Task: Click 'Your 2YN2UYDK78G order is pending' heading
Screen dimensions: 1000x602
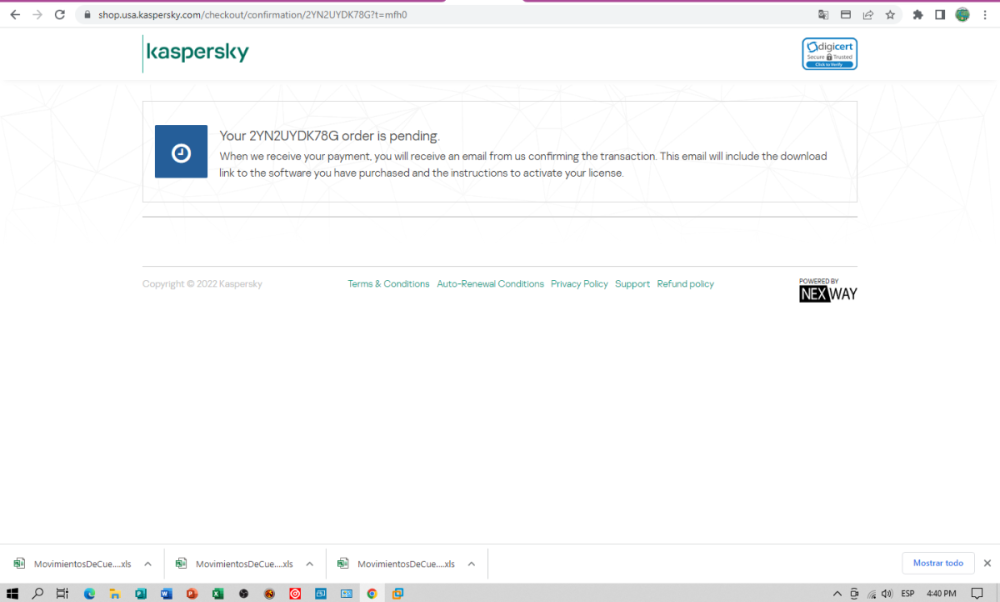Action: coord(330,136)
